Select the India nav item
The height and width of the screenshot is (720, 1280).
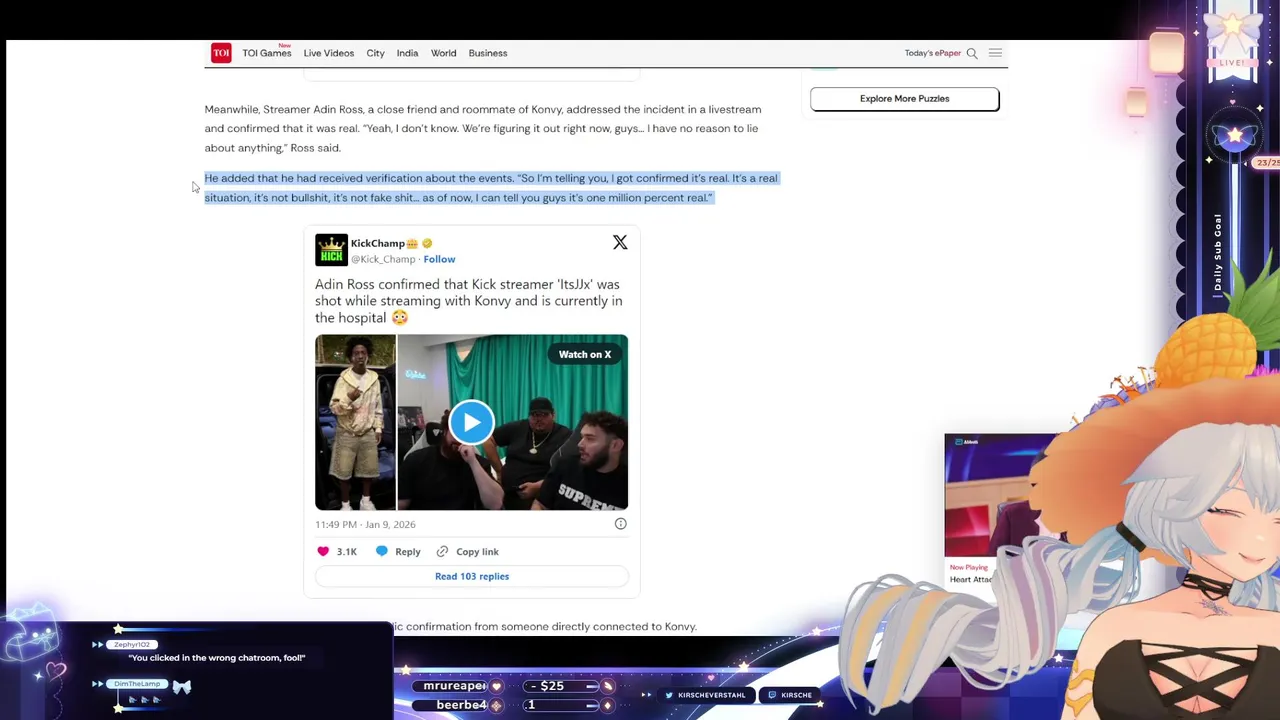pyautogui.click(x=407, y=53)
